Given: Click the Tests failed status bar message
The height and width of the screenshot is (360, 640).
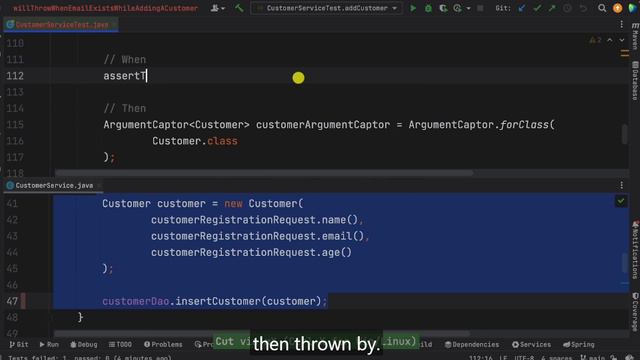Looking at the screenshot, I should point(90,358).
